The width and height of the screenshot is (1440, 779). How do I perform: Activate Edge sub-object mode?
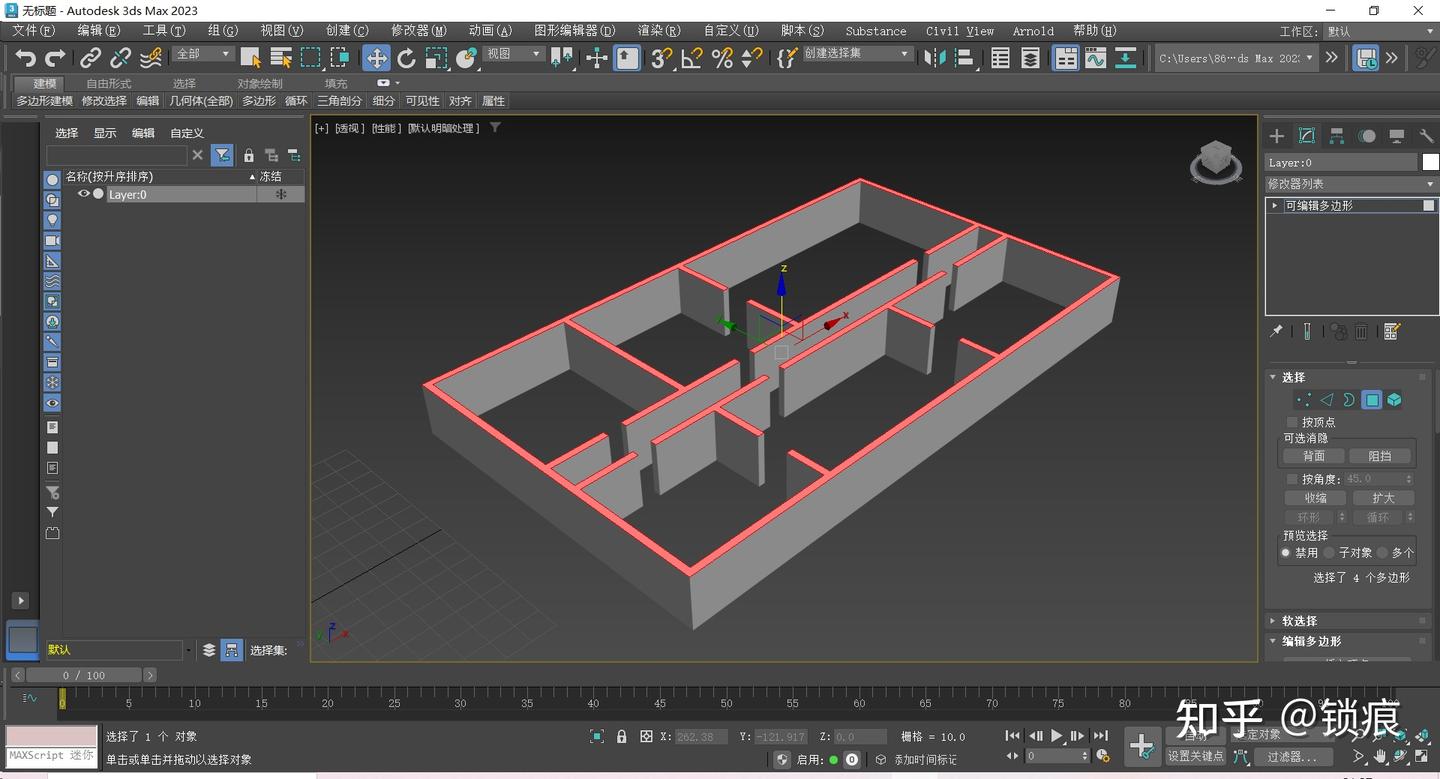pos(1326,399)
